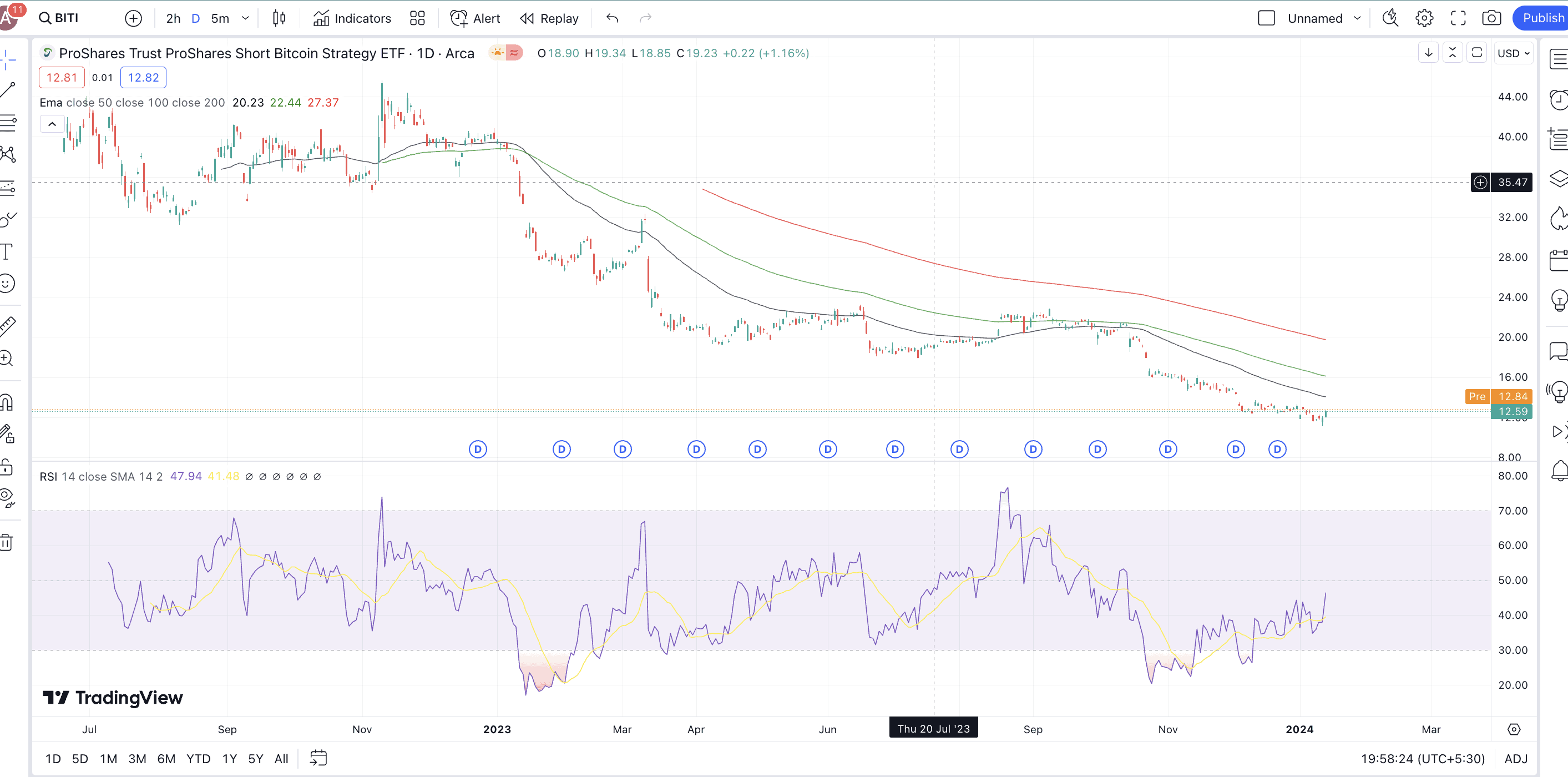Viewport: 1568px width, 777px height.
Task: Select the 6M time range
Action: tap(165, 758)
